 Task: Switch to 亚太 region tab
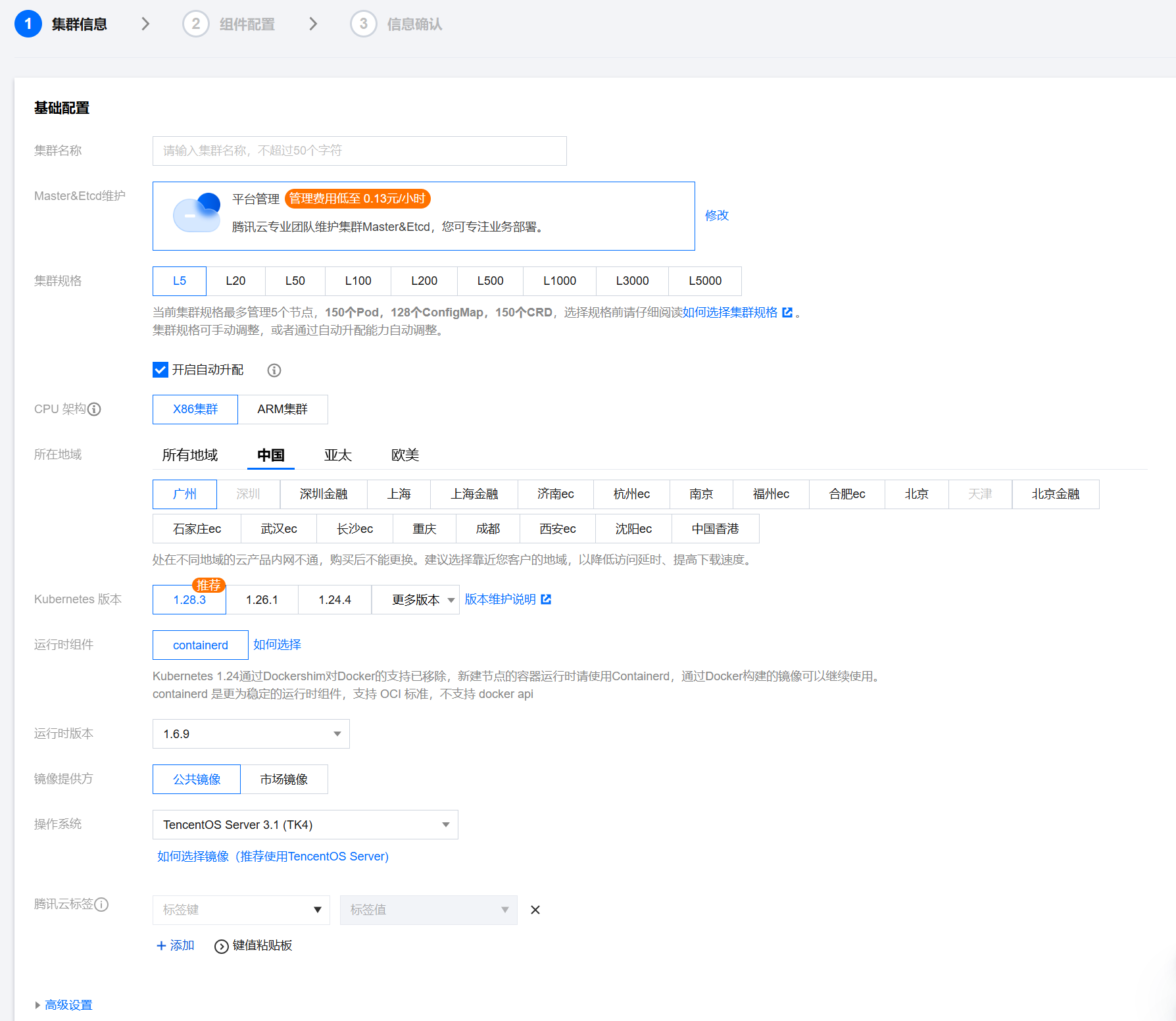click(x=338, y=455)
